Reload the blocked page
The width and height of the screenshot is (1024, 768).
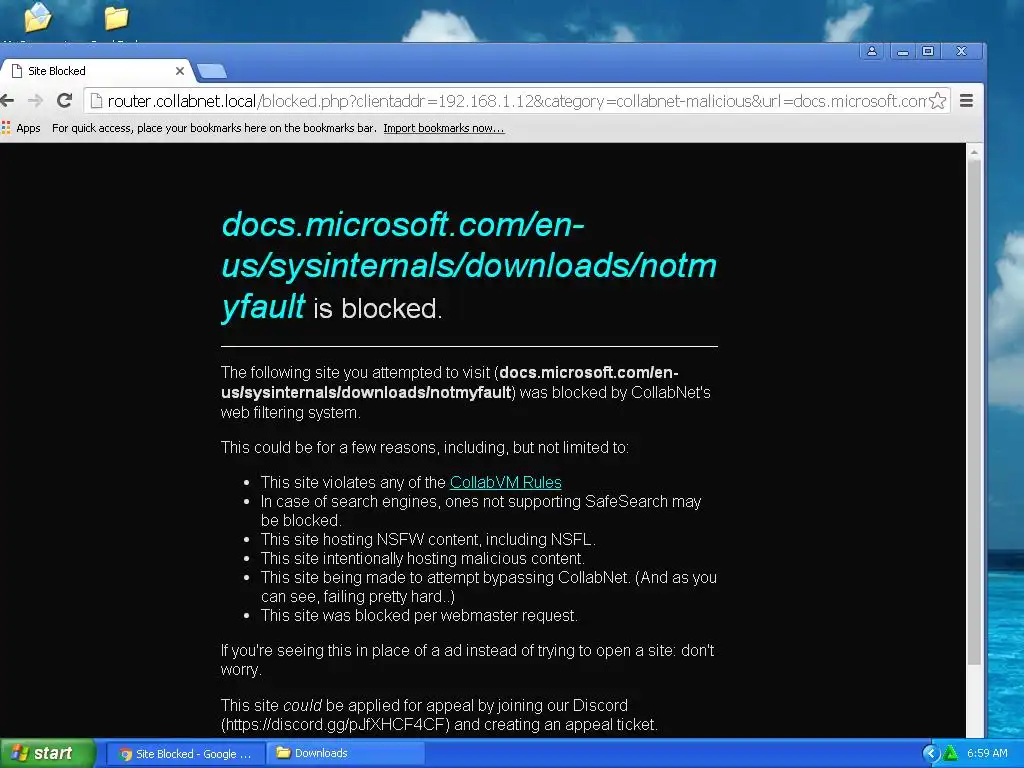64,101
